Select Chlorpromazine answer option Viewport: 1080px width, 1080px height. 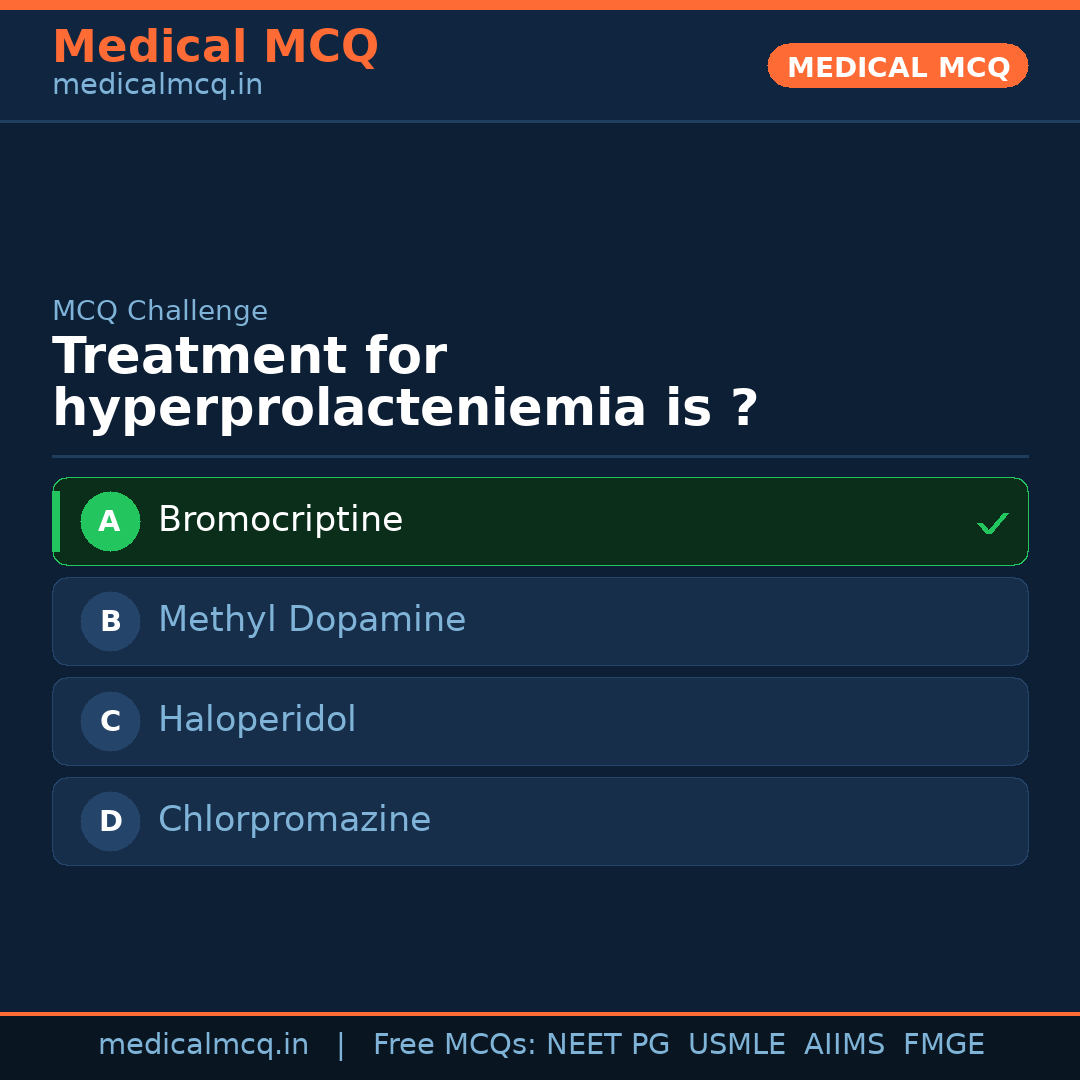(x=540, y=821)
